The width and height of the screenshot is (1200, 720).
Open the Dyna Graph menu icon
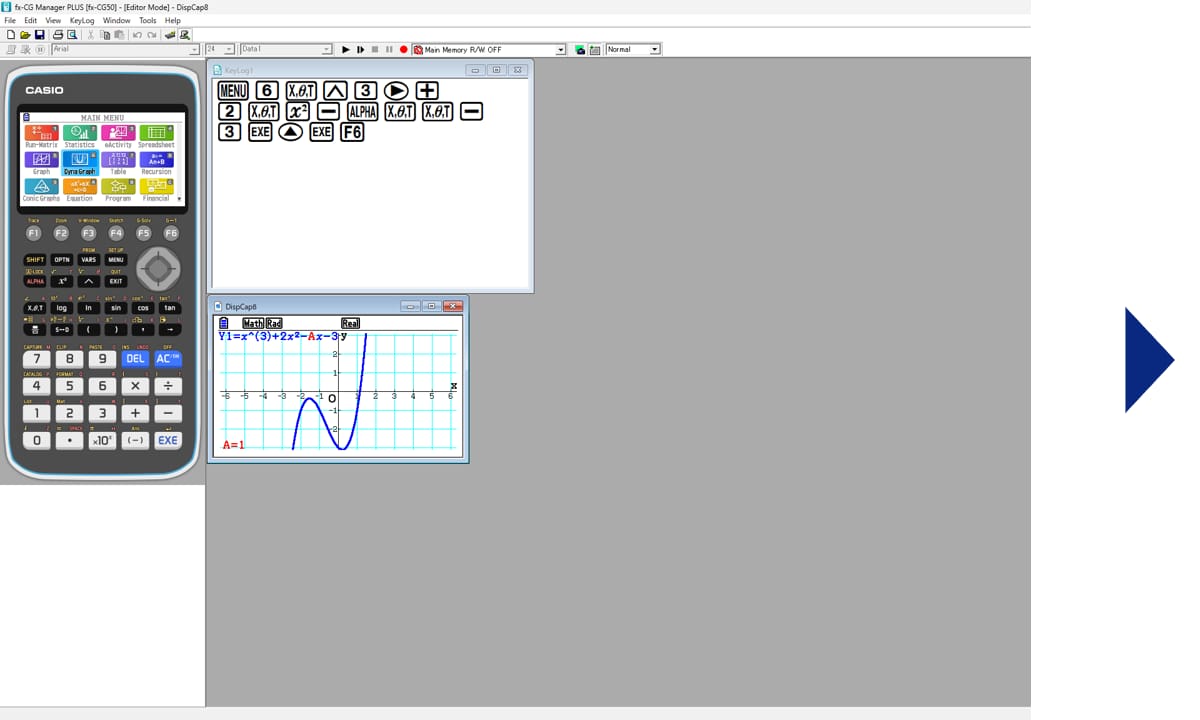click(80, 160)
